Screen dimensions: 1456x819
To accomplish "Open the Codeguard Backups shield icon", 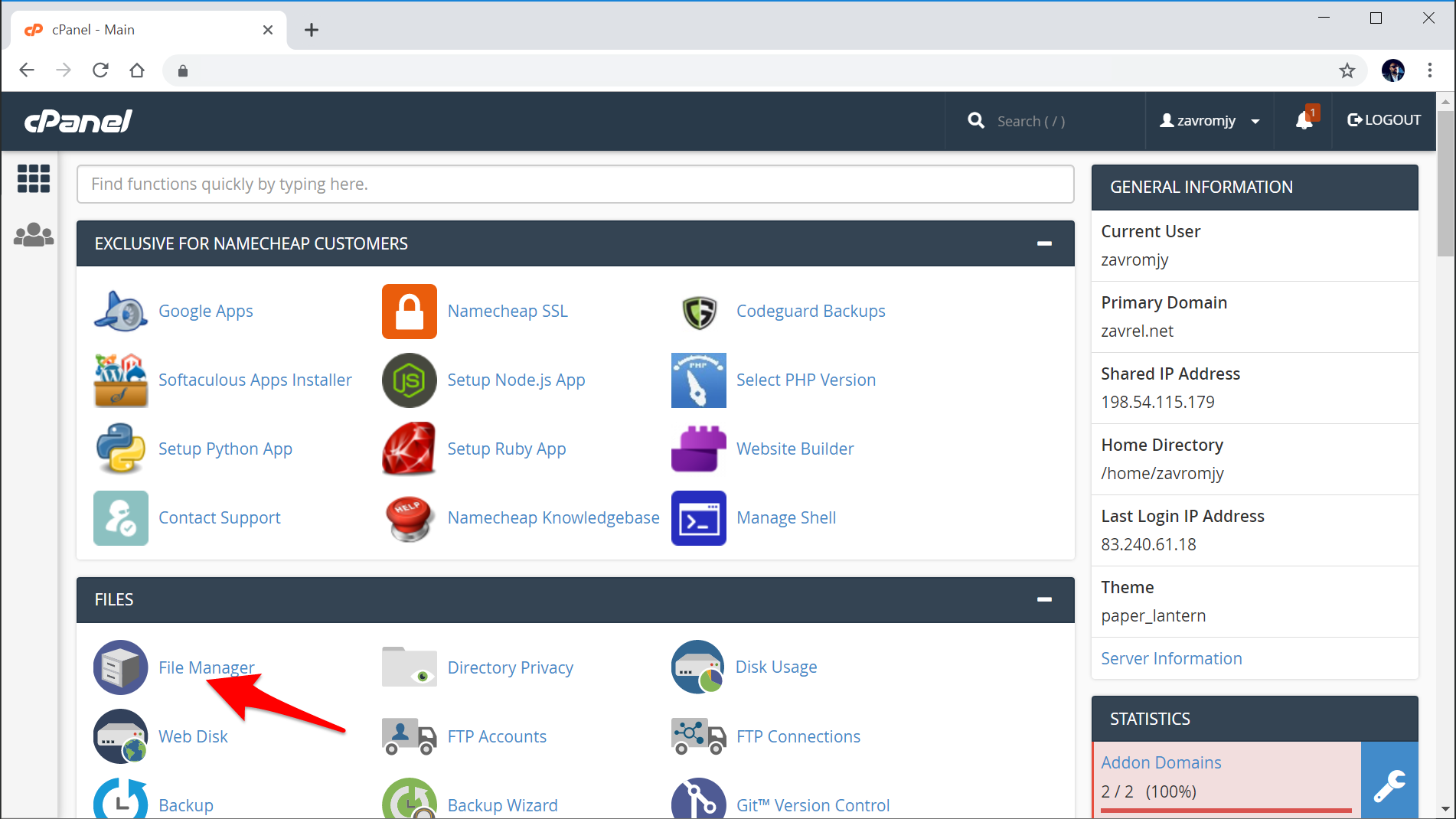I will (699, 312).
